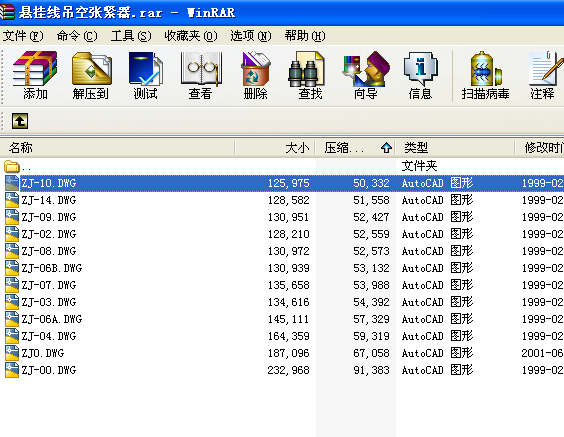Open the 收藏夹(O) menu
The image size is (564, 437).
pyautogui.click(x=191, y=36)
